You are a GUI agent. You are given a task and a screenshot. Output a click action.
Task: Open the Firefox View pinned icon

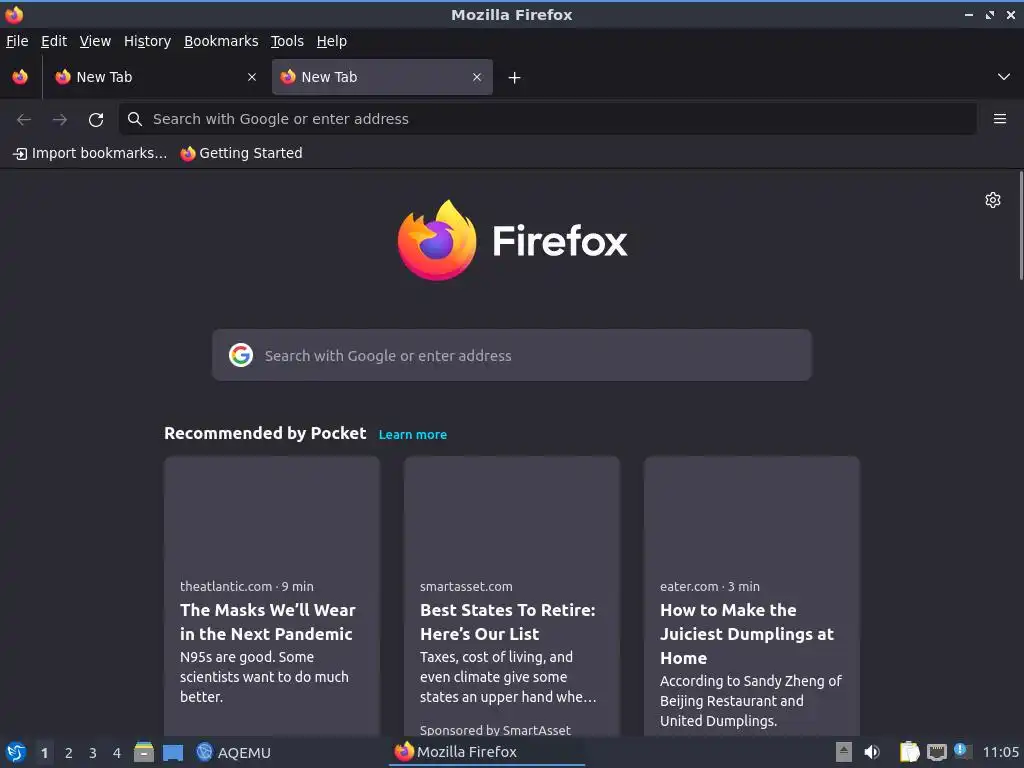pyautogui.click(x=20, y=77)
